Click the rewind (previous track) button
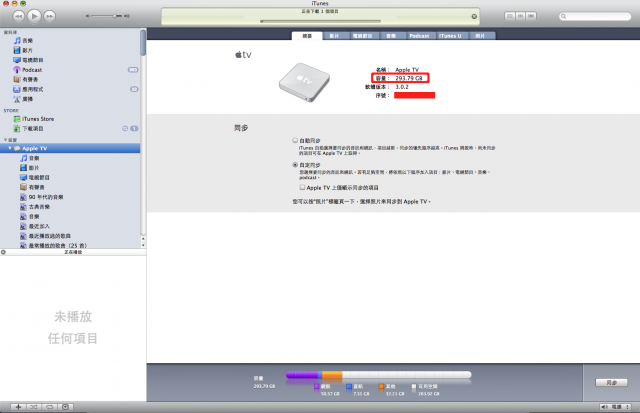This screenshot has width=640, height=413. tap(18, 16)
